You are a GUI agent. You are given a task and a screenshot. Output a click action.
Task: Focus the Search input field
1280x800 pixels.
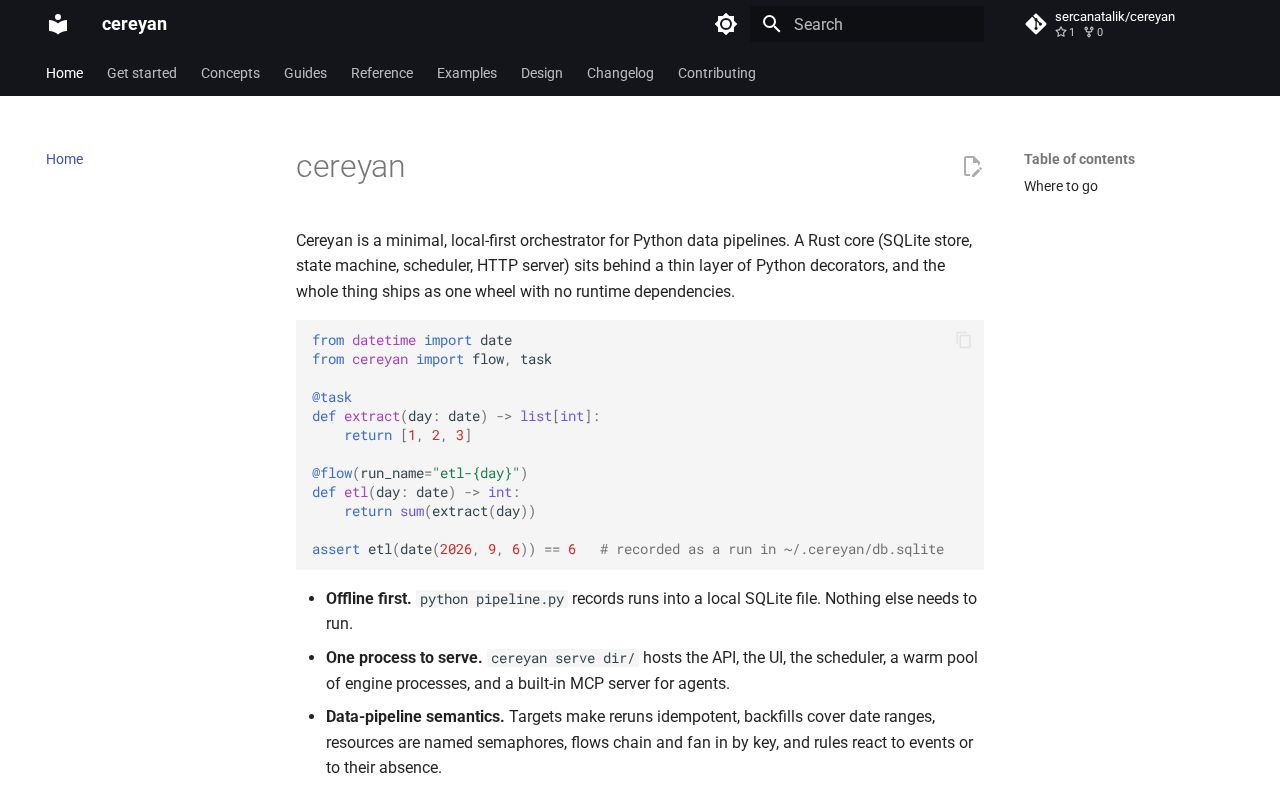coord(867,24)
